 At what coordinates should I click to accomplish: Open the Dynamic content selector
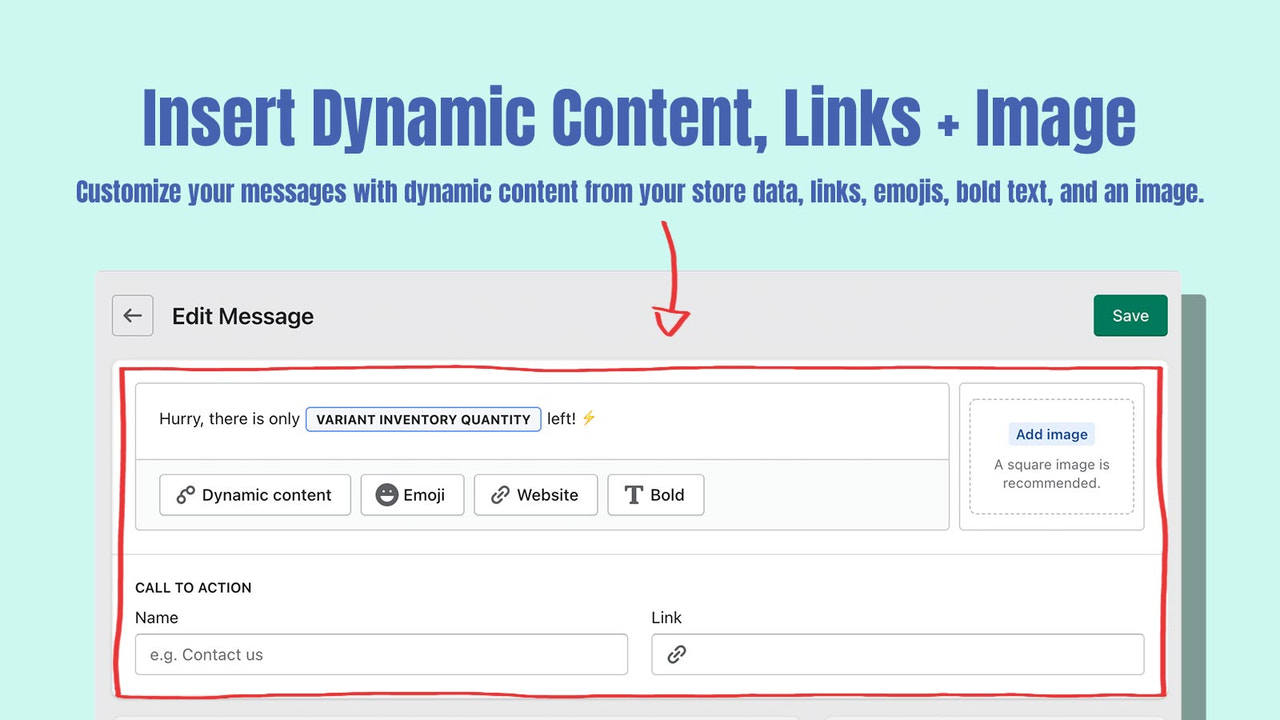pyautogui.click(x=254, y=494)
